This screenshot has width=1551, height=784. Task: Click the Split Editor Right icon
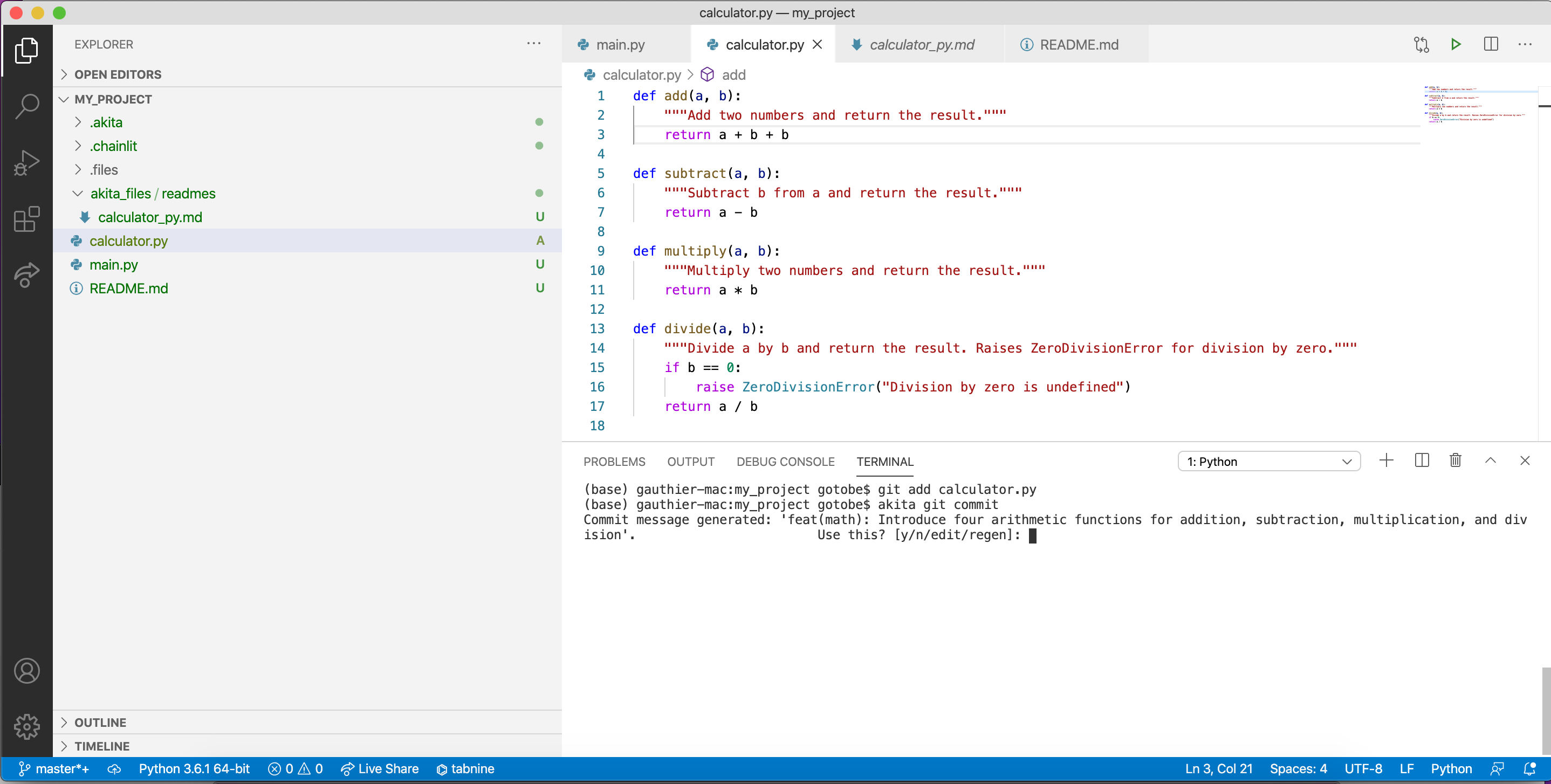point(1491,44)
